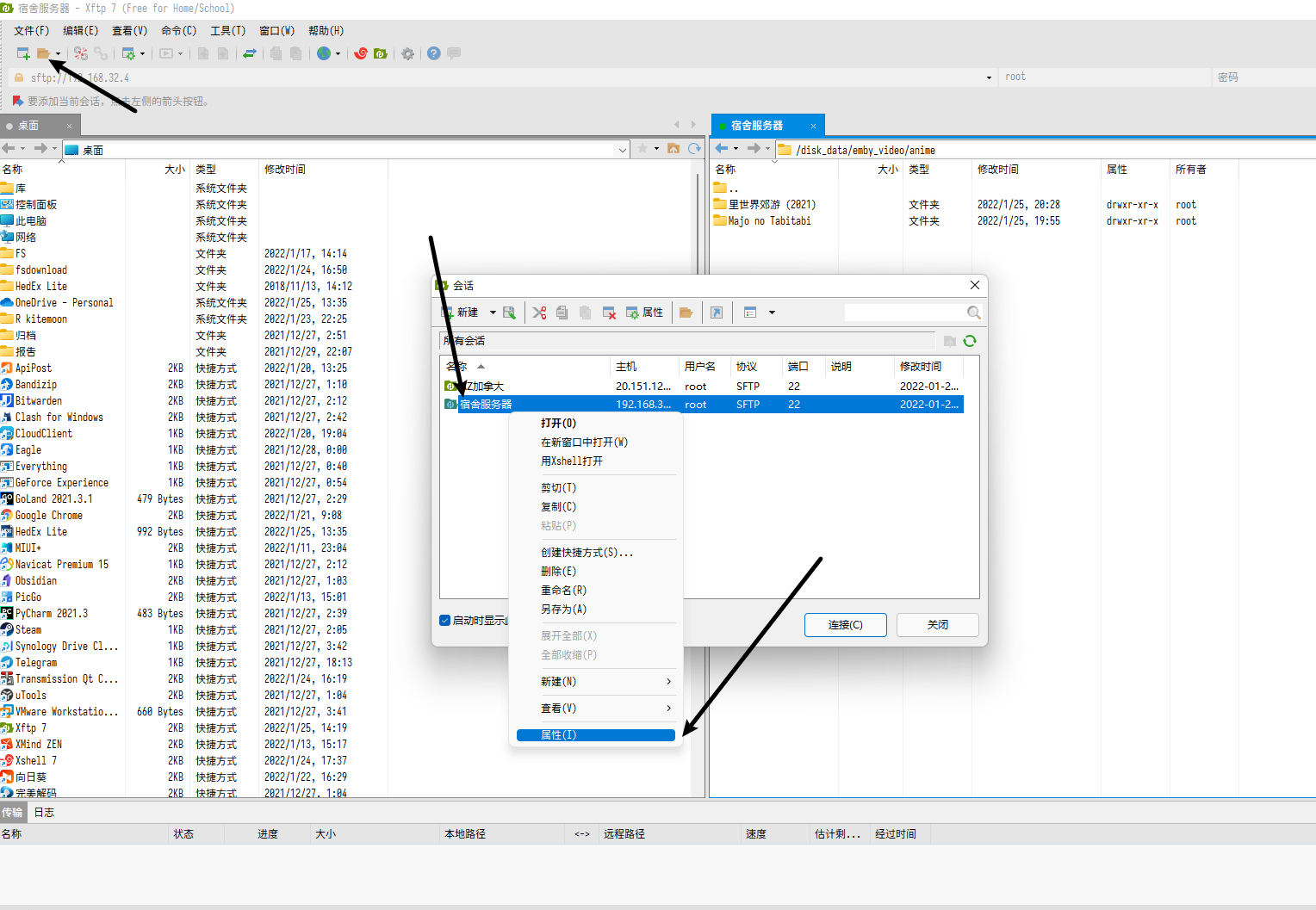Screen dimensions: 1316x910
Task: Click the cut scissors icon in session dialog
Action: coord(539,313)
